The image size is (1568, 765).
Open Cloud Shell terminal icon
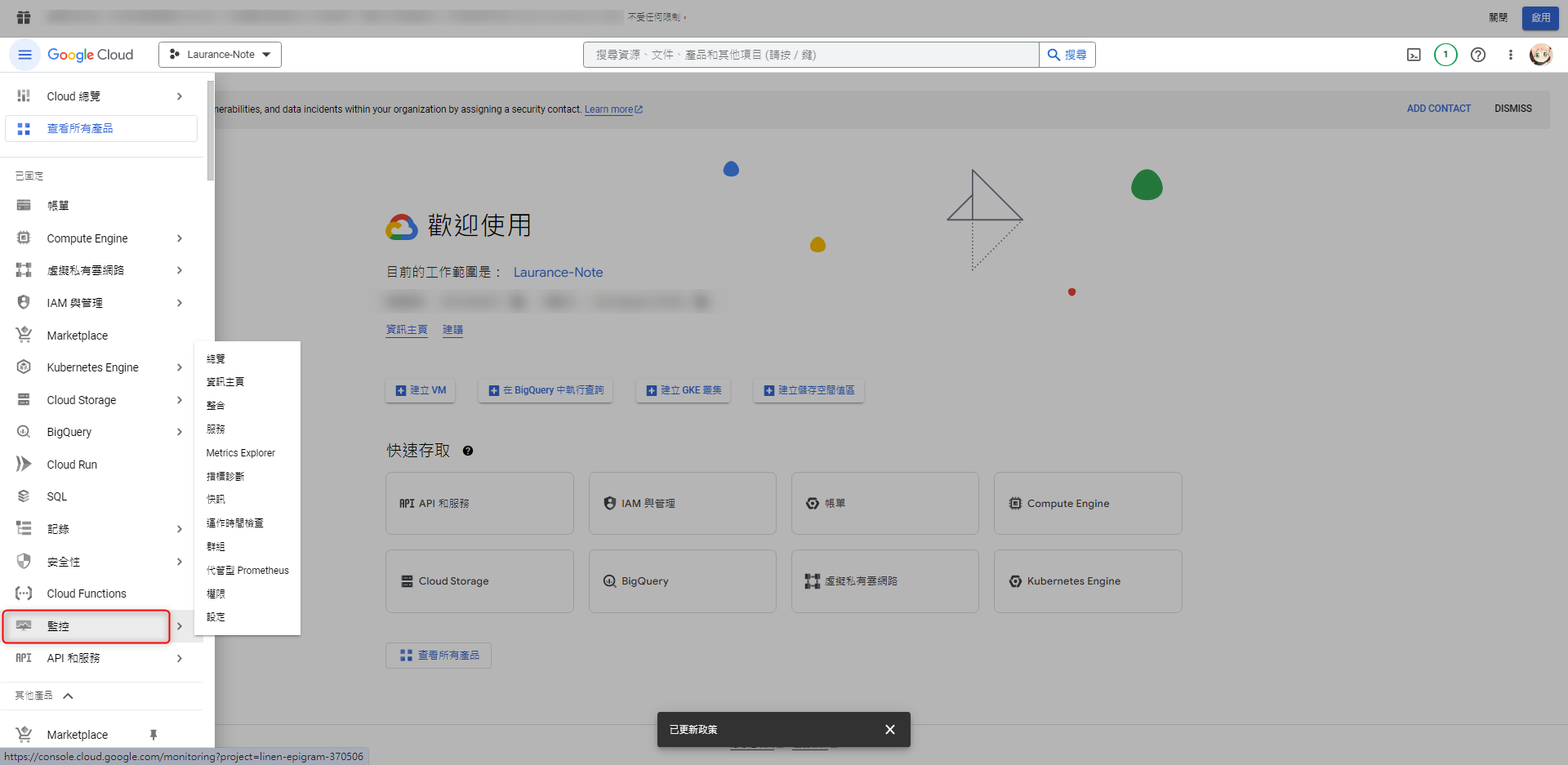point(1414,55)
